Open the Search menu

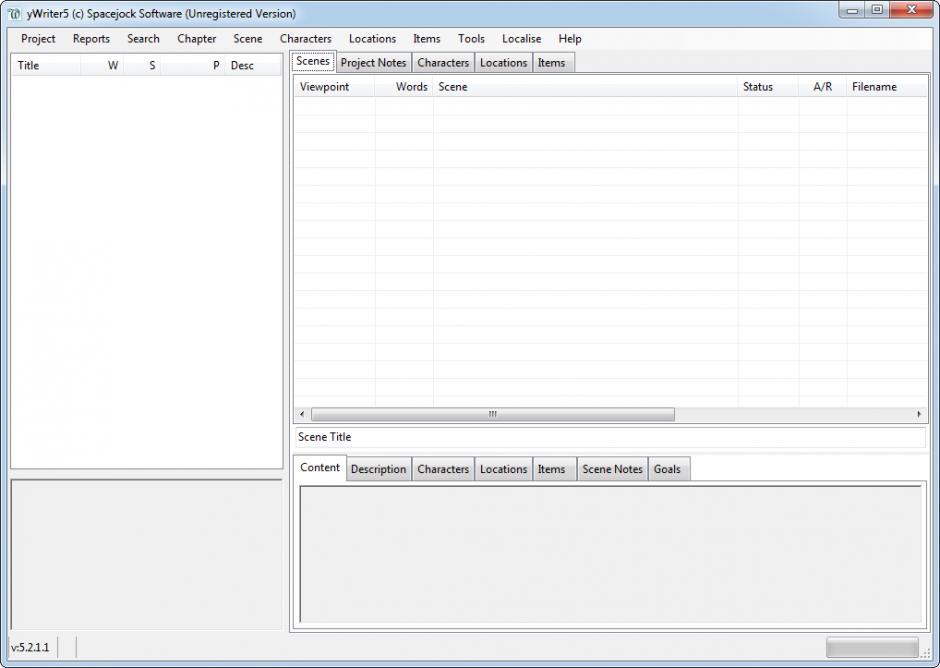pos(143,38)
